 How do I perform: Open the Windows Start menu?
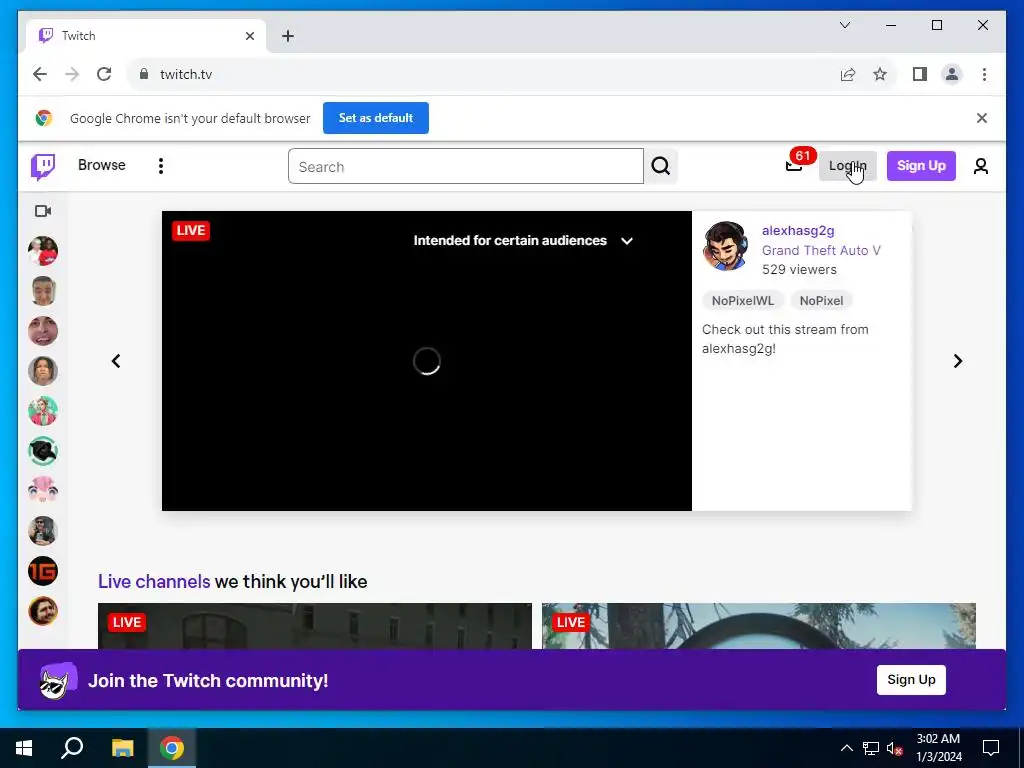click(24, 748)
